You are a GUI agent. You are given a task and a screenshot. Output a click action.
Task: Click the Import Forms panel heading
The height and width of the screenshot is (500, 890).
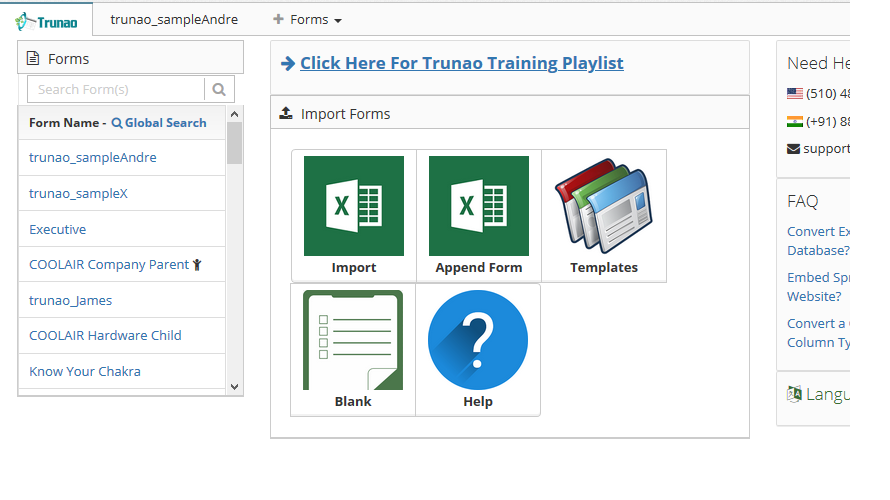pos(345,114)
